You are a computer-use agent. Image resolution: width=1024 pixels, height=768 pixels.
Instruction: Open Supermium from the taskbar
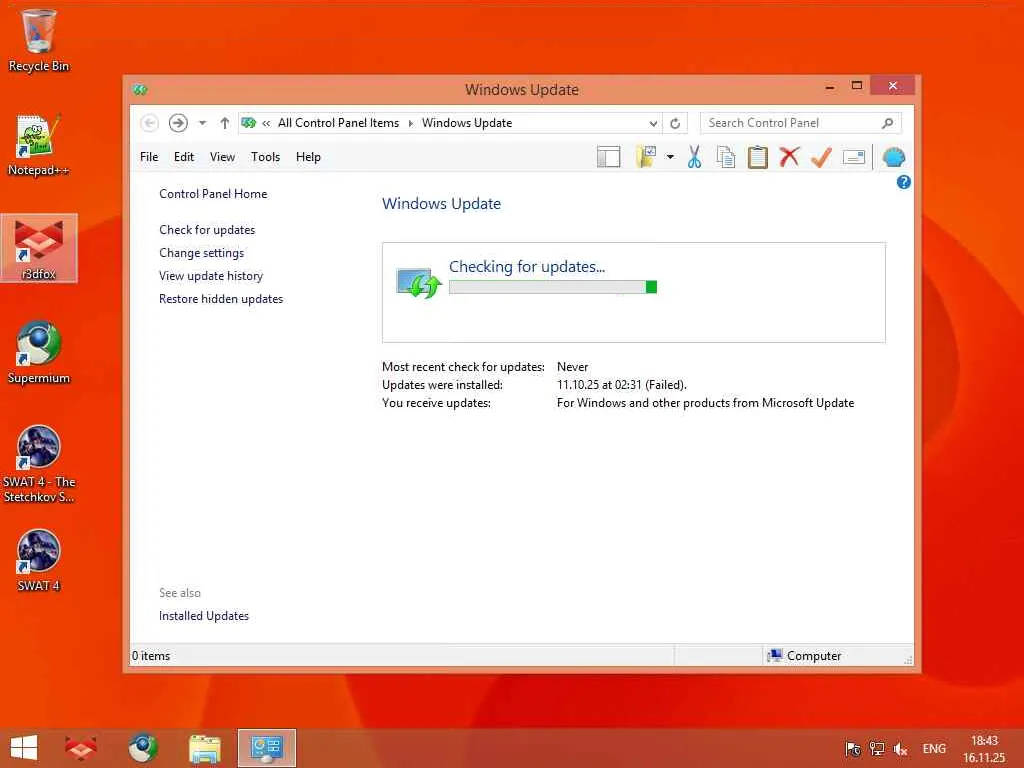pyautogui.click(x=143, y=748)
